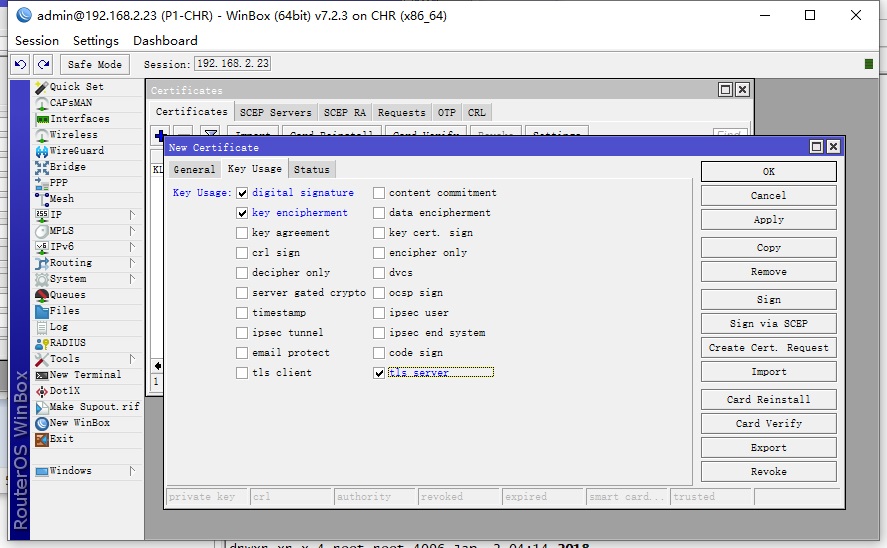Toggle Safe Mode button
The image size is (887, 548).
94,64
